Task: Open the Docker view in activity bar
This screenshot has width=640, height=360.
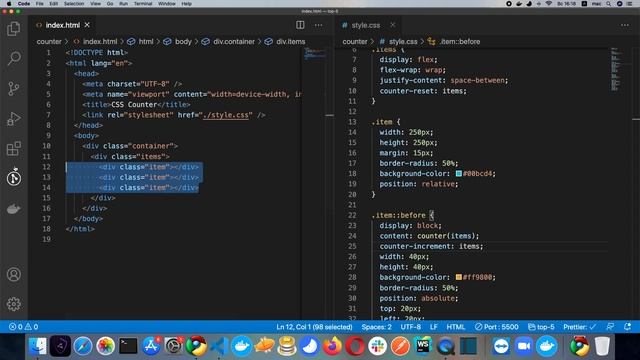Action: tap(13, 209)
